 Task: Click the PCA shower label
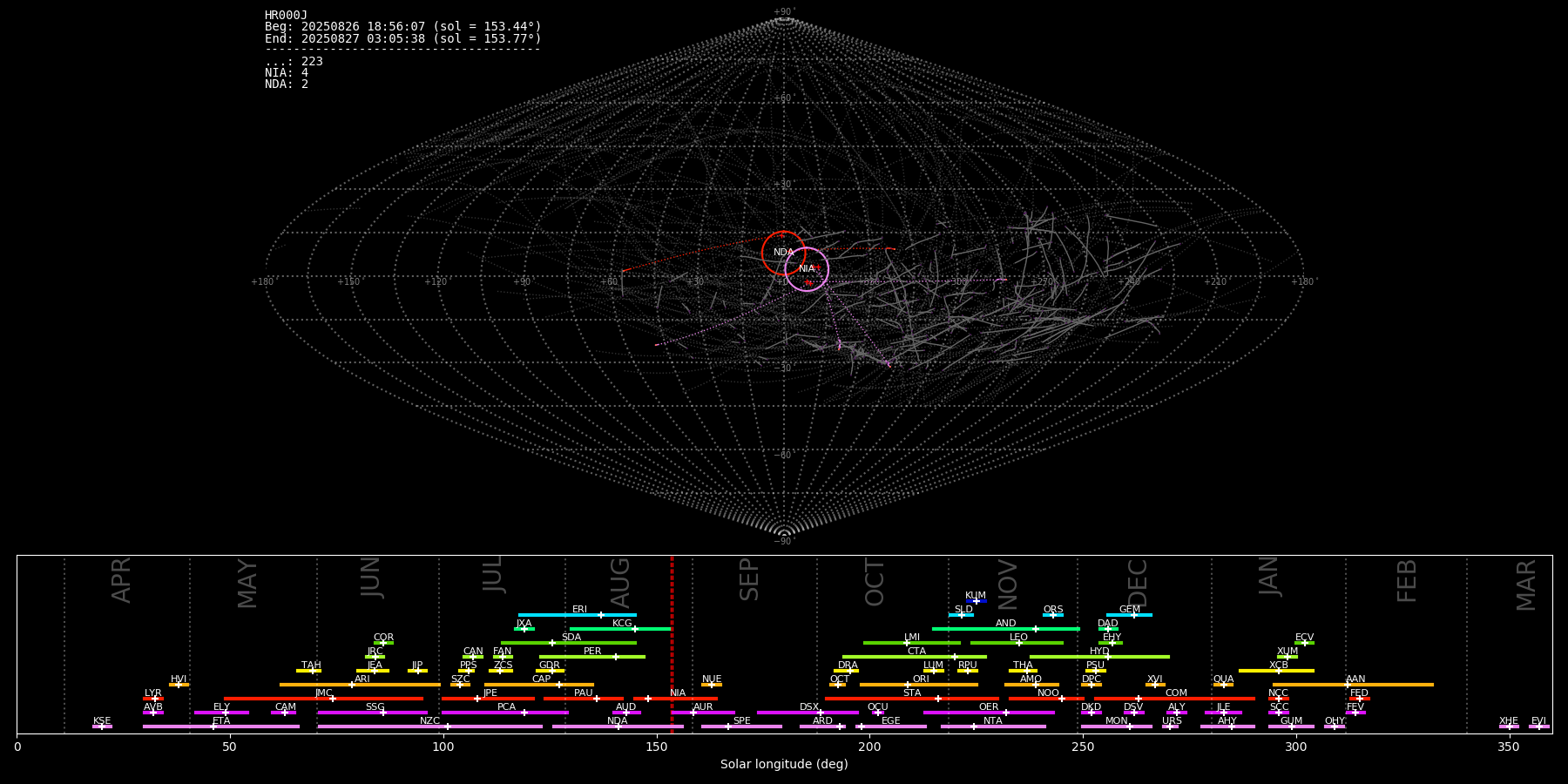point(507,706)
